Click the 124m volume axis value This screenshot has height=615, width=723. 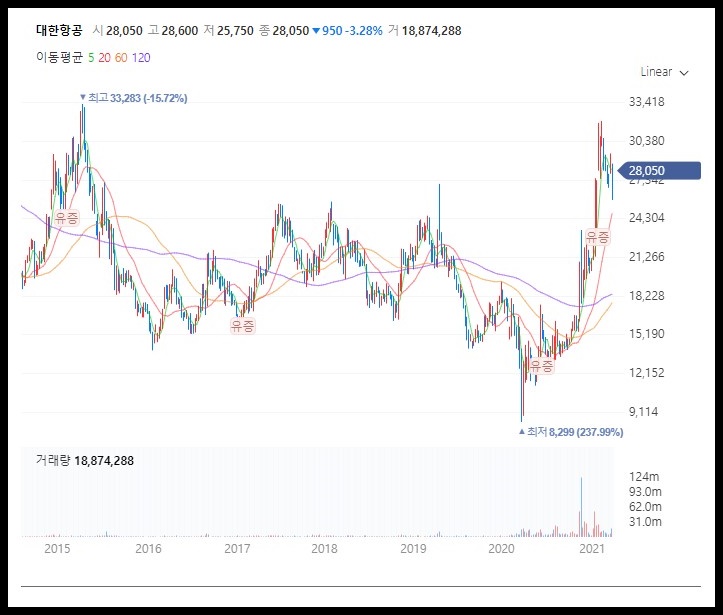644,477
